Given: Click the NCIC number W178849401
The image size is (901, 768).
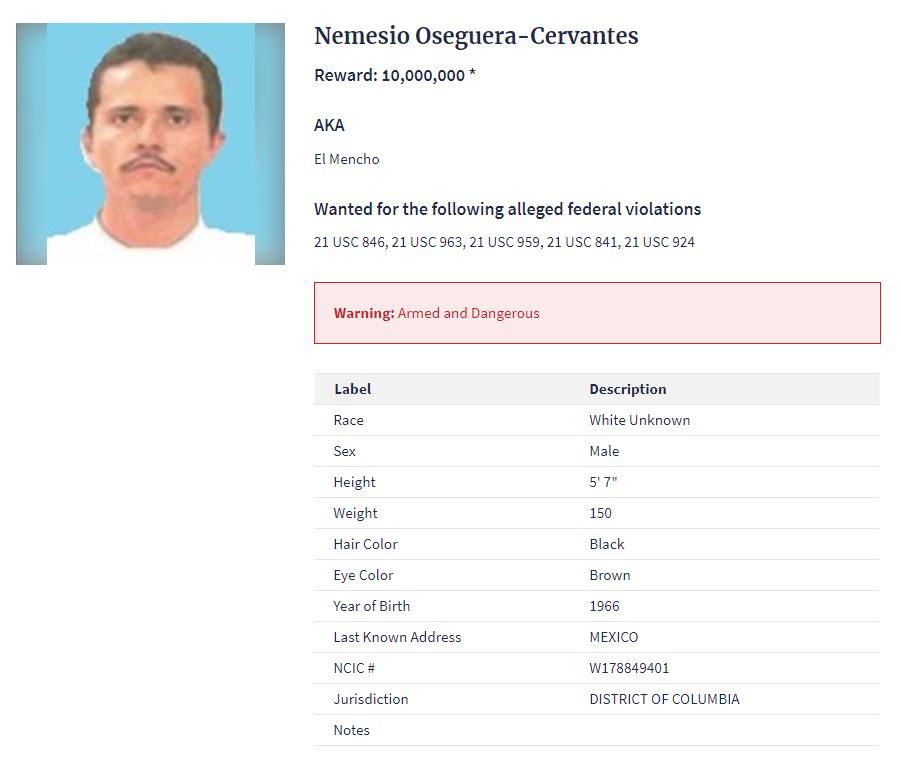Looking at the screenshot, I should coord(629,668).
